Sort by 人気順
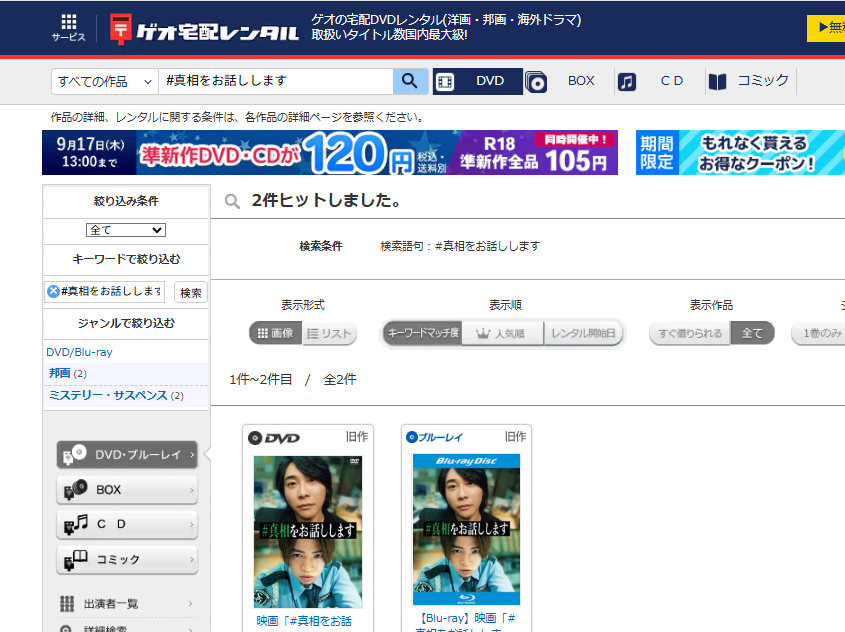 tap(502, 334)
